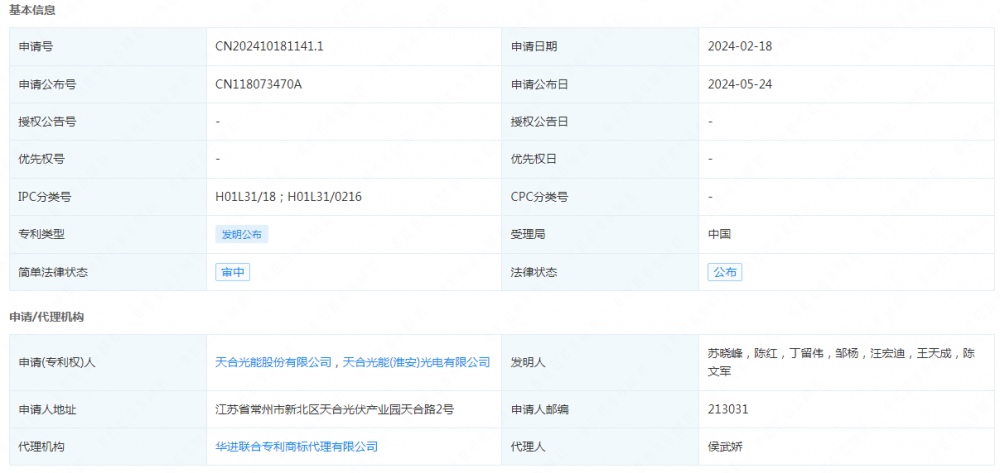Select applicant address 江苏省常州市新北区天合光伏产业园天合路2号
Viewport: 1000px width, 473px height.
click(x=334, y=409)
